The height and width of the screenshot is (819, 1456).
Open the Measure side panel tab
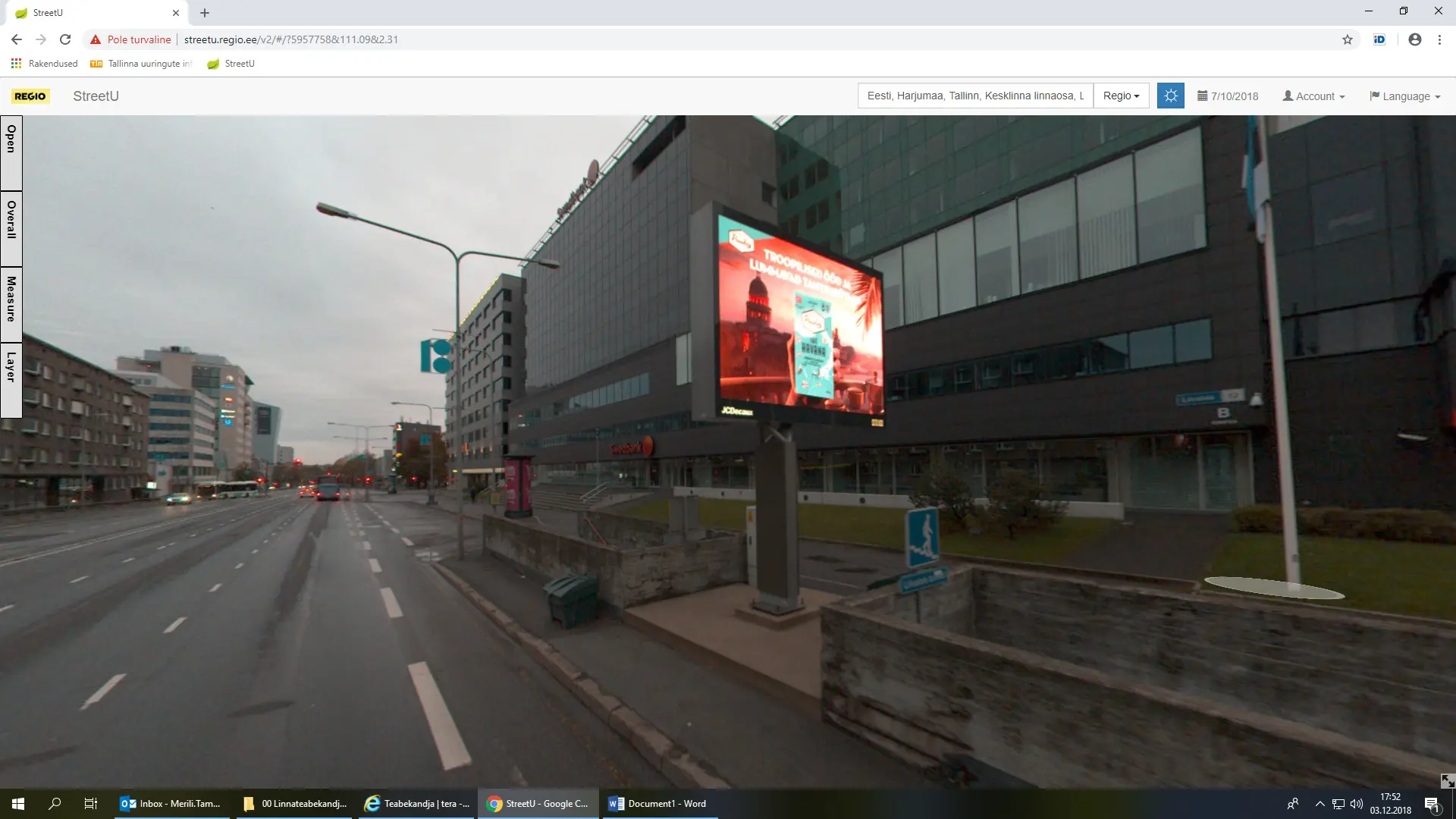coord(11,303)
